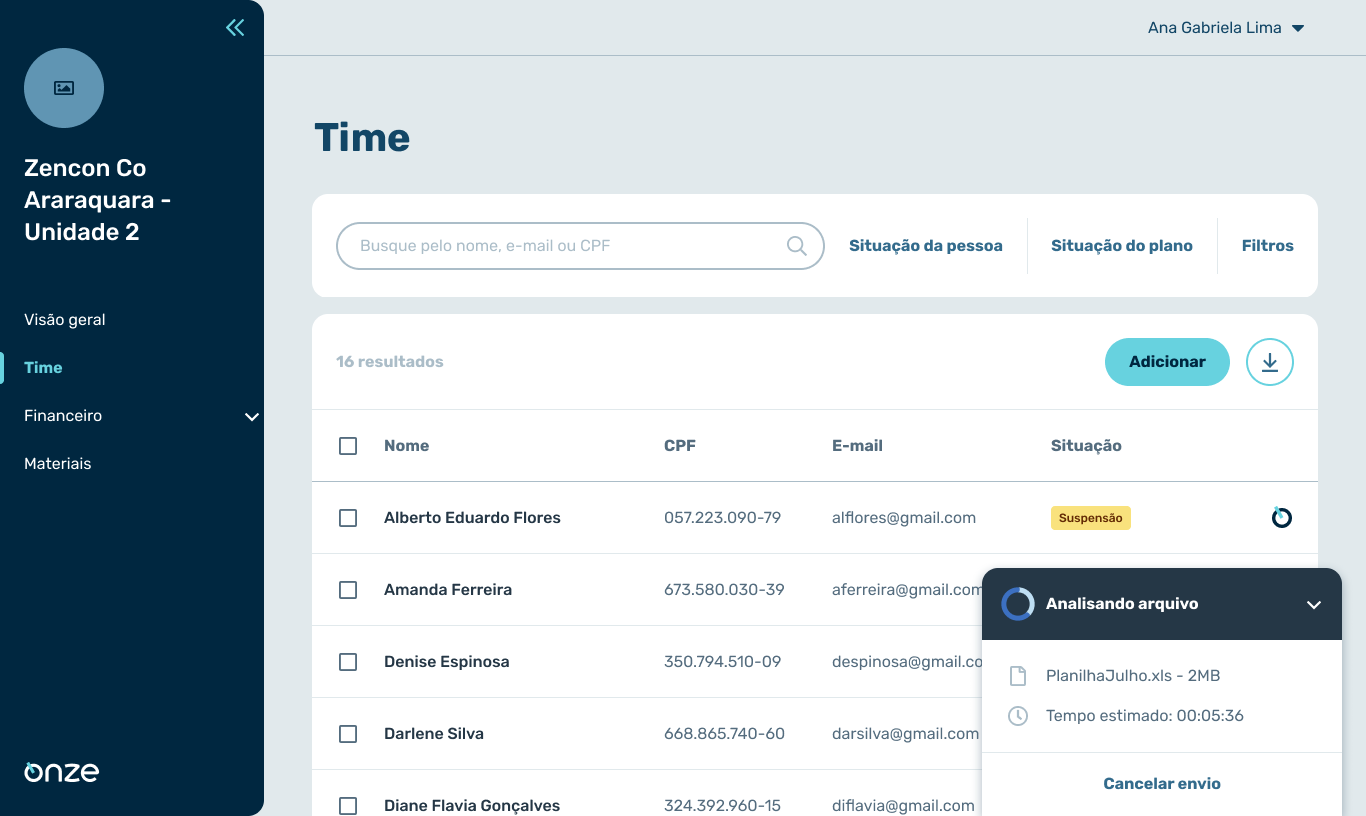Screen dimensions: 1366x816
Task: Collapse the Analisando arquivo panel
Action: (x=1313, y=604)
